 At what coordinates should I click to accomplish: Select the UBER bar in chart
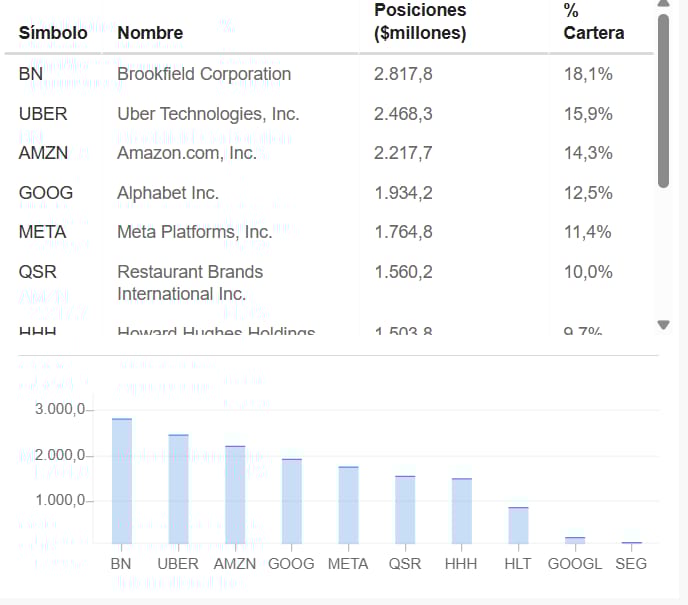tap(179, 489)
